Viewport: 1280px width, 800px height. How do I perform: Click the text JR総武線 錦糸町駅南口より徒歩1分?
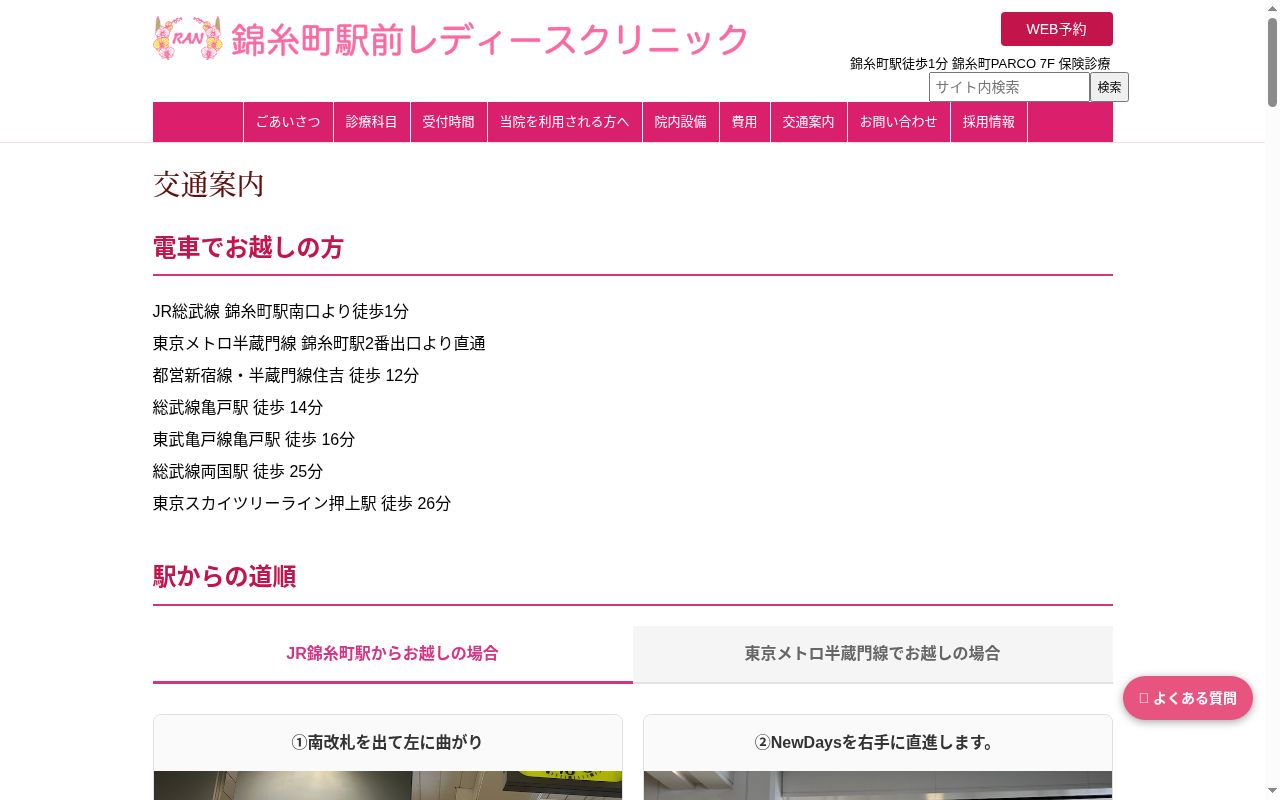pyautogui.click(x=281, y=312)
